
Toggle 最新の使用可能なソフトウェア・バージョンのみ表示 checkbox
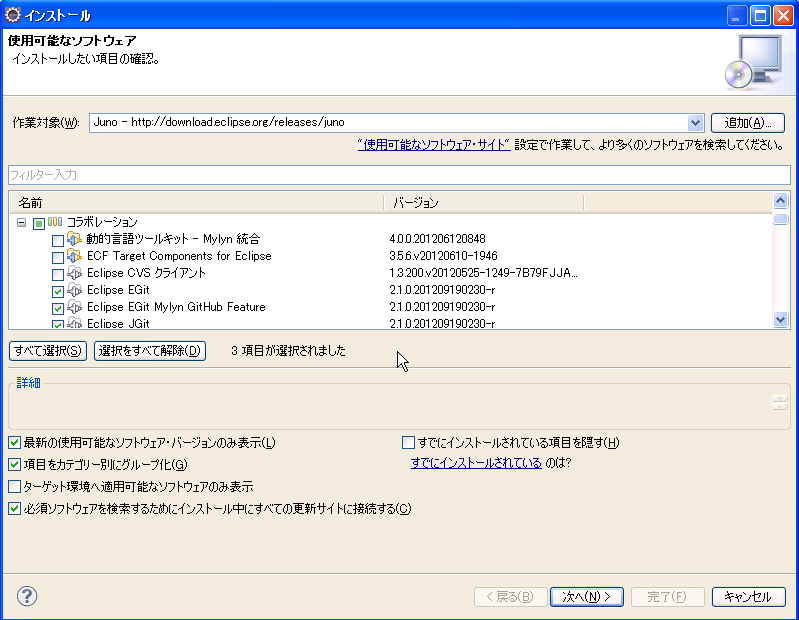click(x=14, y=442)
